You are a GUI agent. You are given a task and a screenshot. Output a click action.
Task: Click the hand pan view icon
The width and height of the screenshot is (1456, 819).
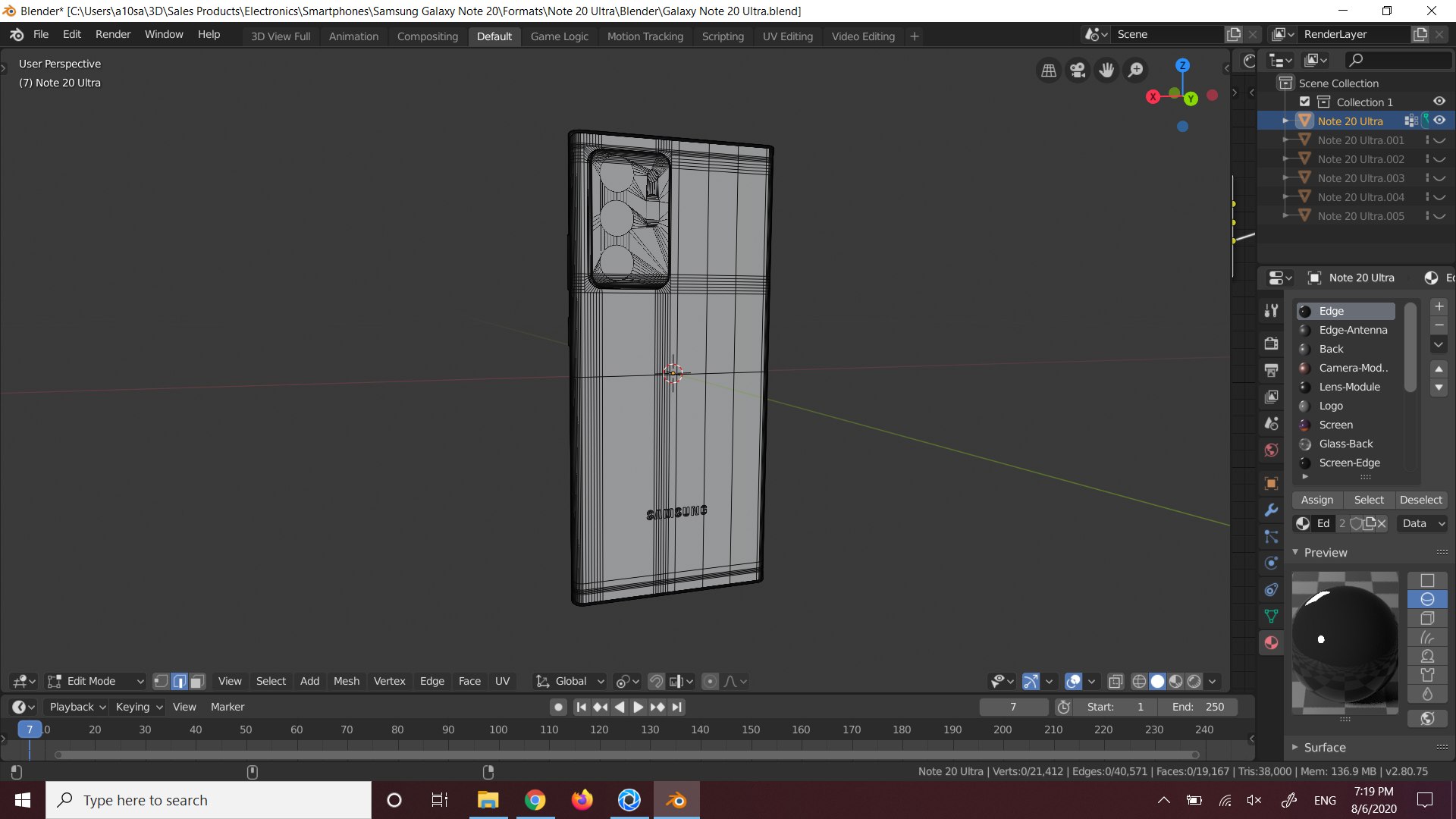click(x=1106, y=71)
